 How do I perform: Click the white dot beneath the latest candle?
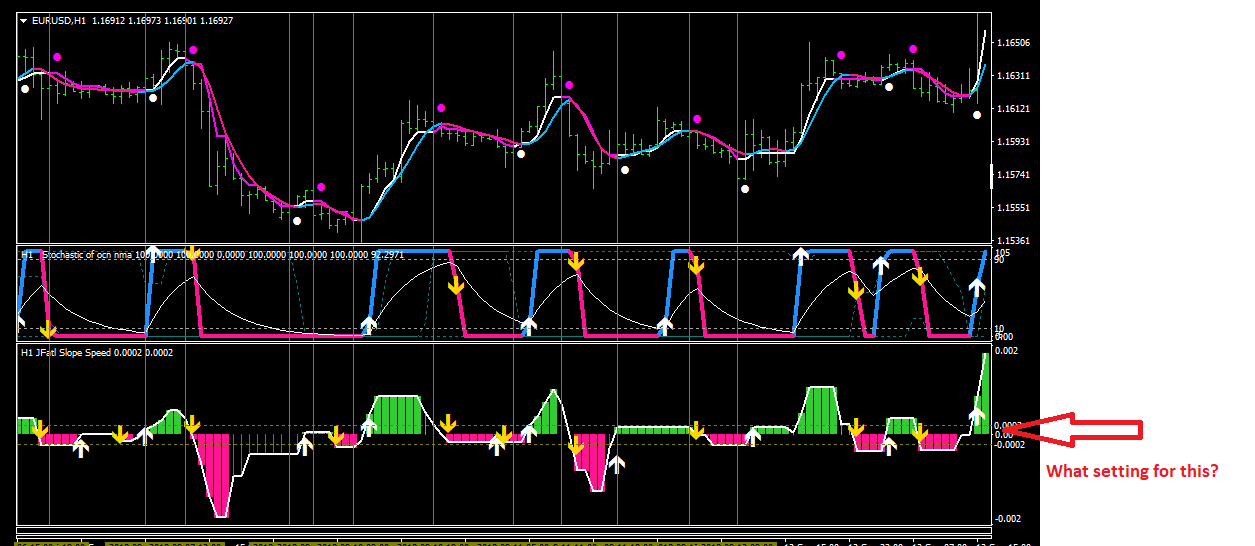point(977,115)
